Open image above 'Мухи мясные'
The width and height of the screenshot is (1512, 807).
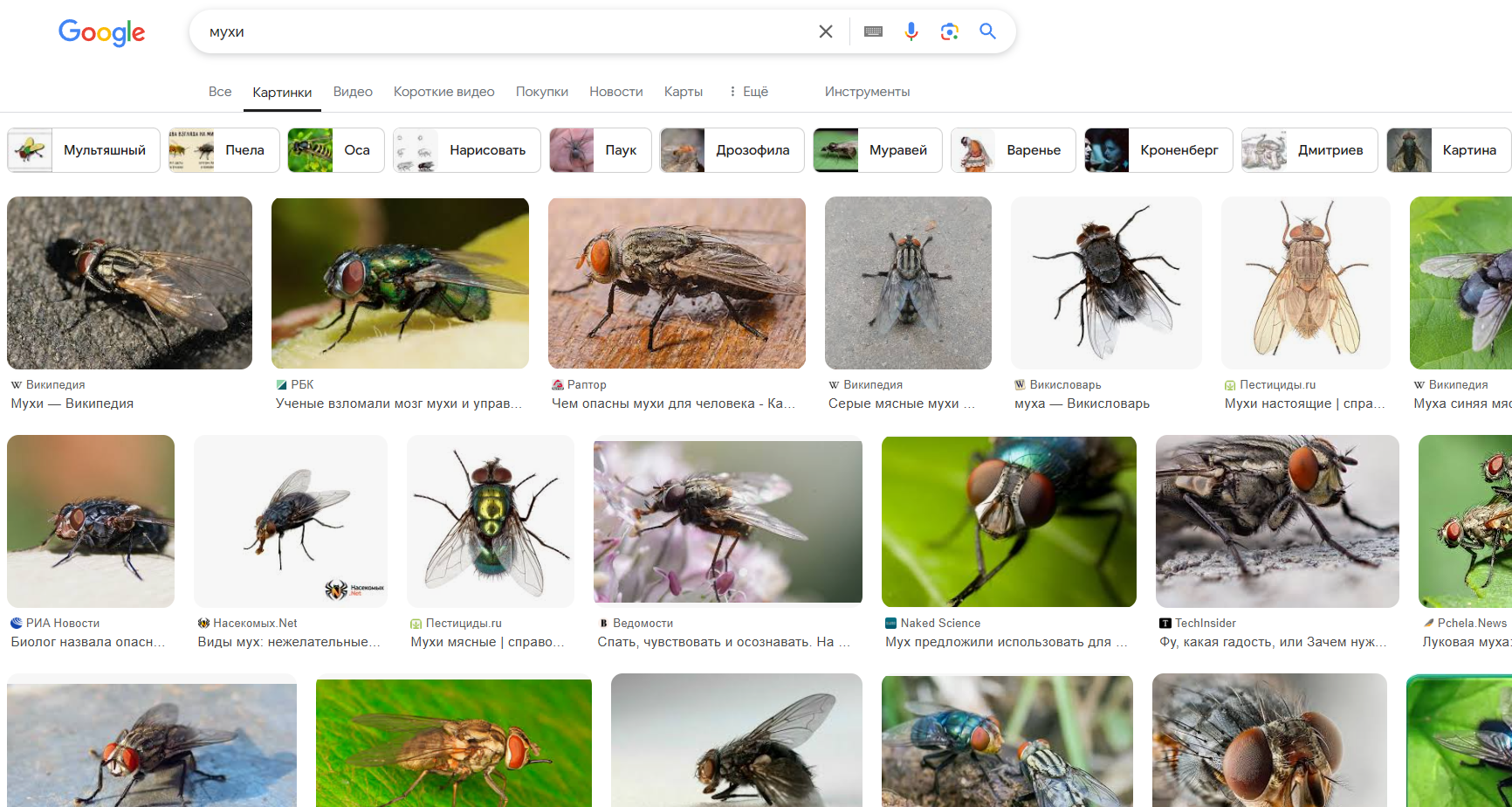tap(491, 521)
